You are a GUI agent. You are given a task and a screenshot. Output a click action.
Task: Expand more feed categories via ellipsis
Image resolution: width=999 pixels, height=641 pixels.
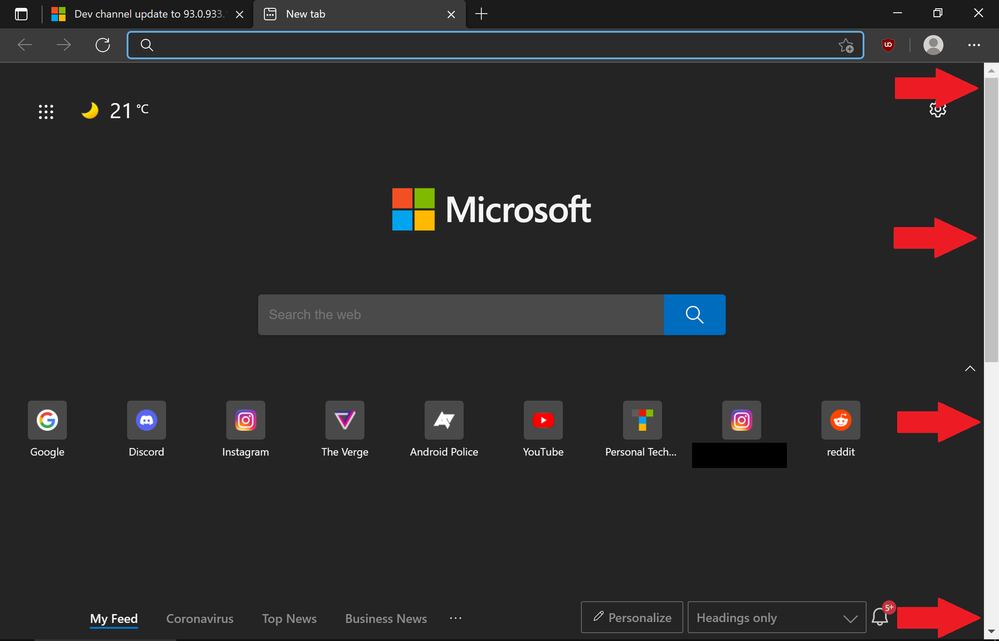click(455, 618)
